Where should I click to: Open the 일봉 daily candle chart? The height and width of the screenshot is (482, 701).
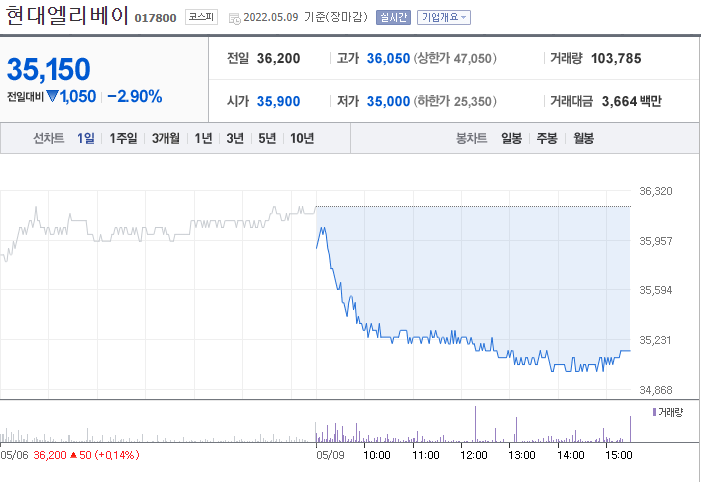point(511,138)
